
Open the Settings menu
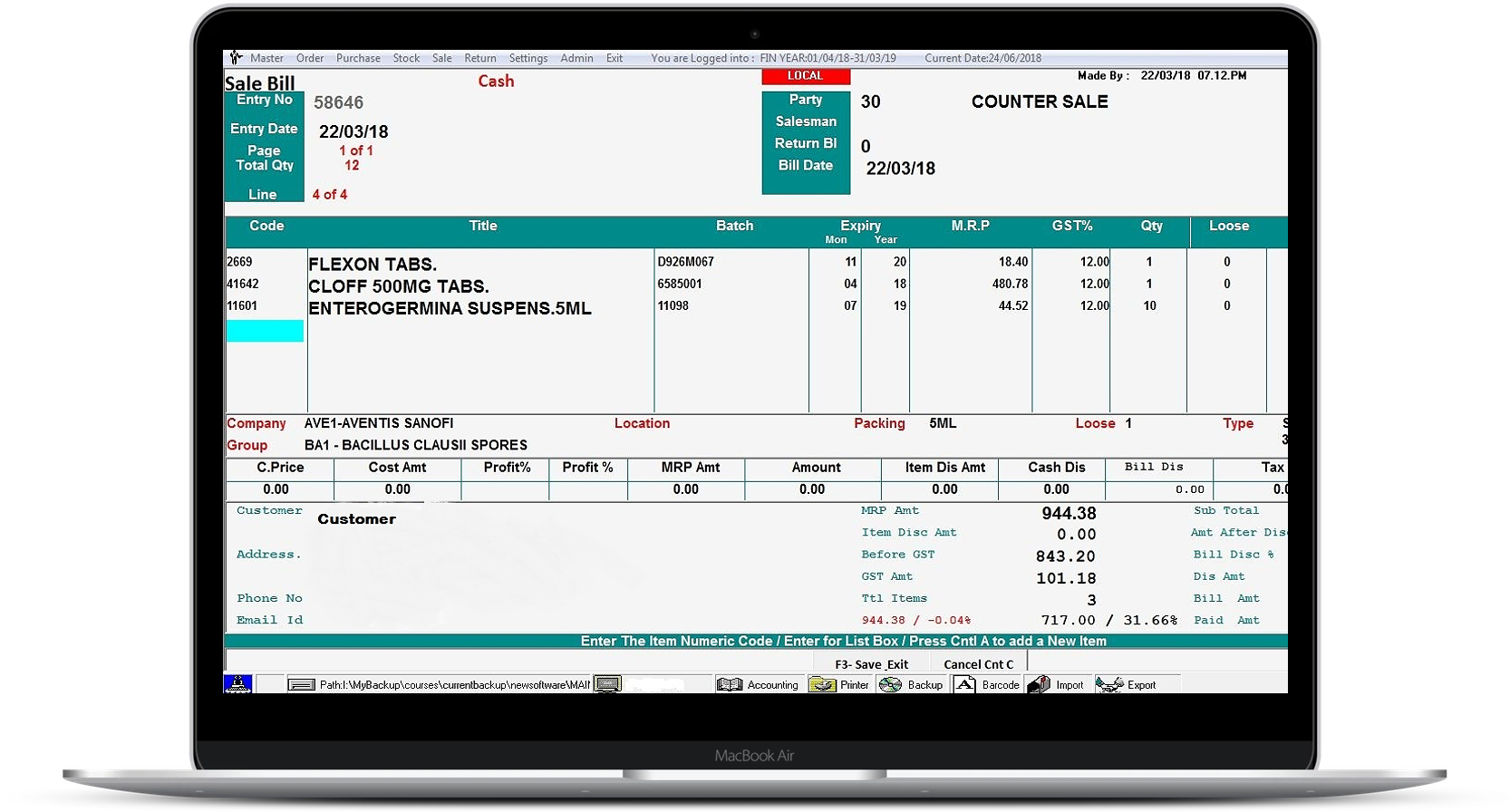tap(528, 58)
